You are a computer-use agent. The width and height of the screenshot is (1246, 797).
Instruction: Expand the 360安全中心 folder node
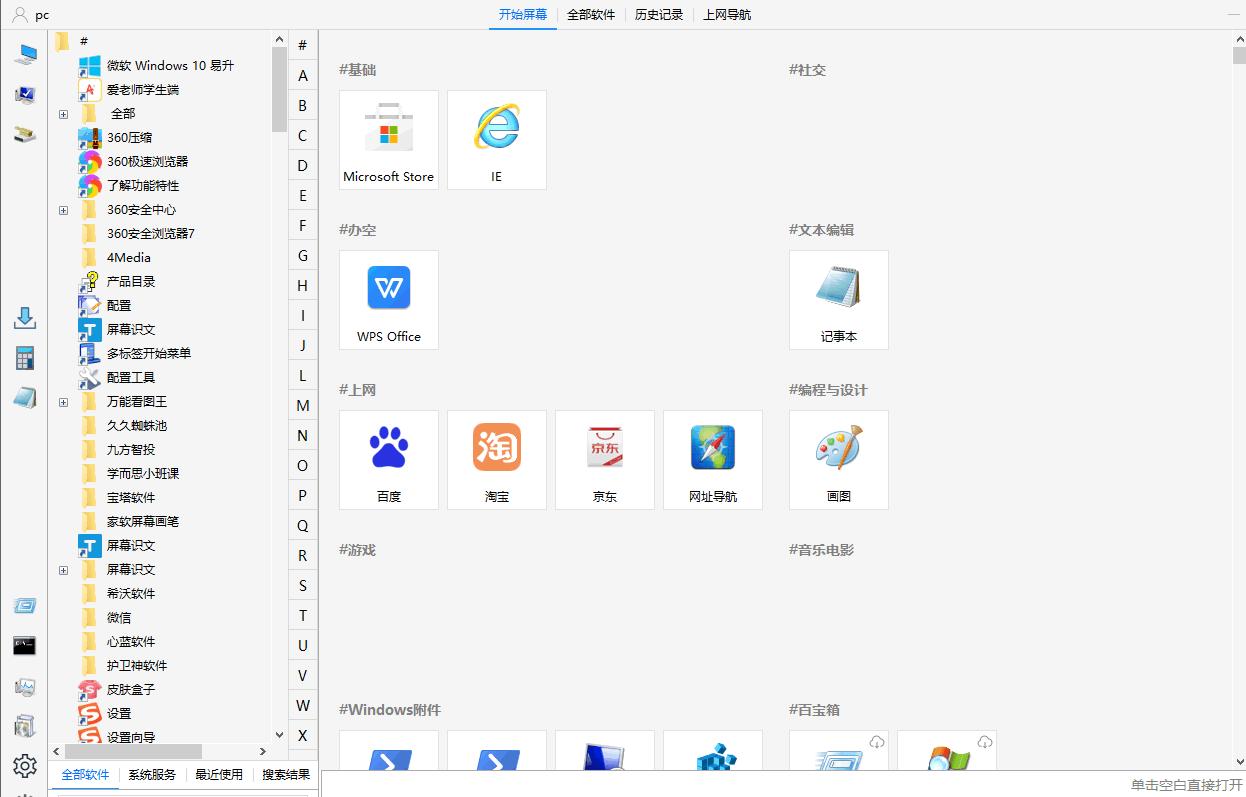(x=63, y=210)
